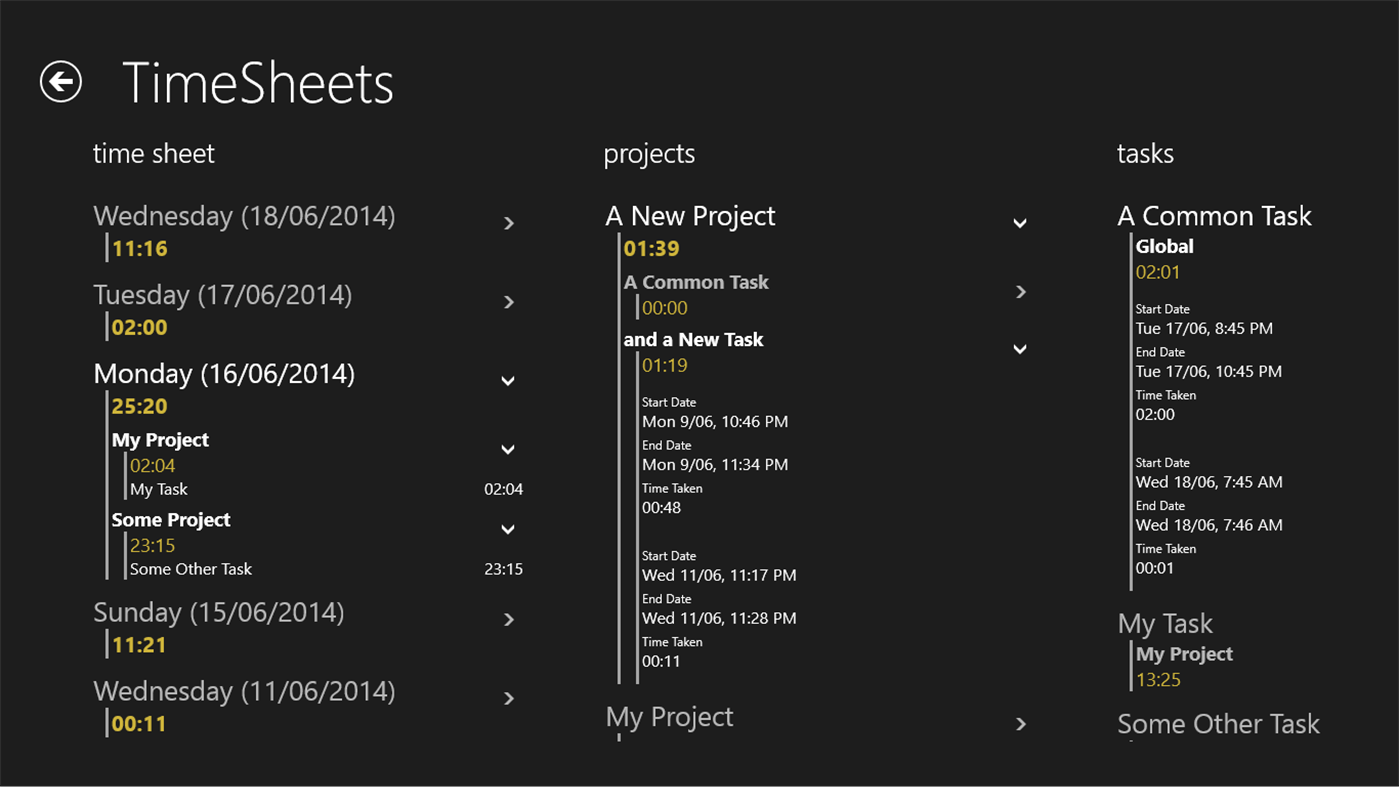This screenshot has height=787, width=1399.
Task: Collapse My Project under Monday's entry
Action: click(x=507, y=449)
